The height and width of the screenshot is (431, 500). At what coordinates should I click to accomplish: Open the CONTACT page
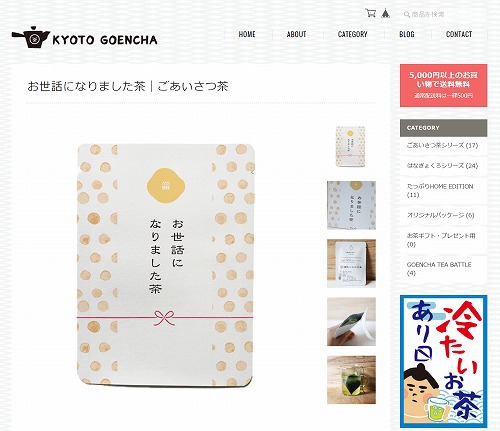[459, 34]
